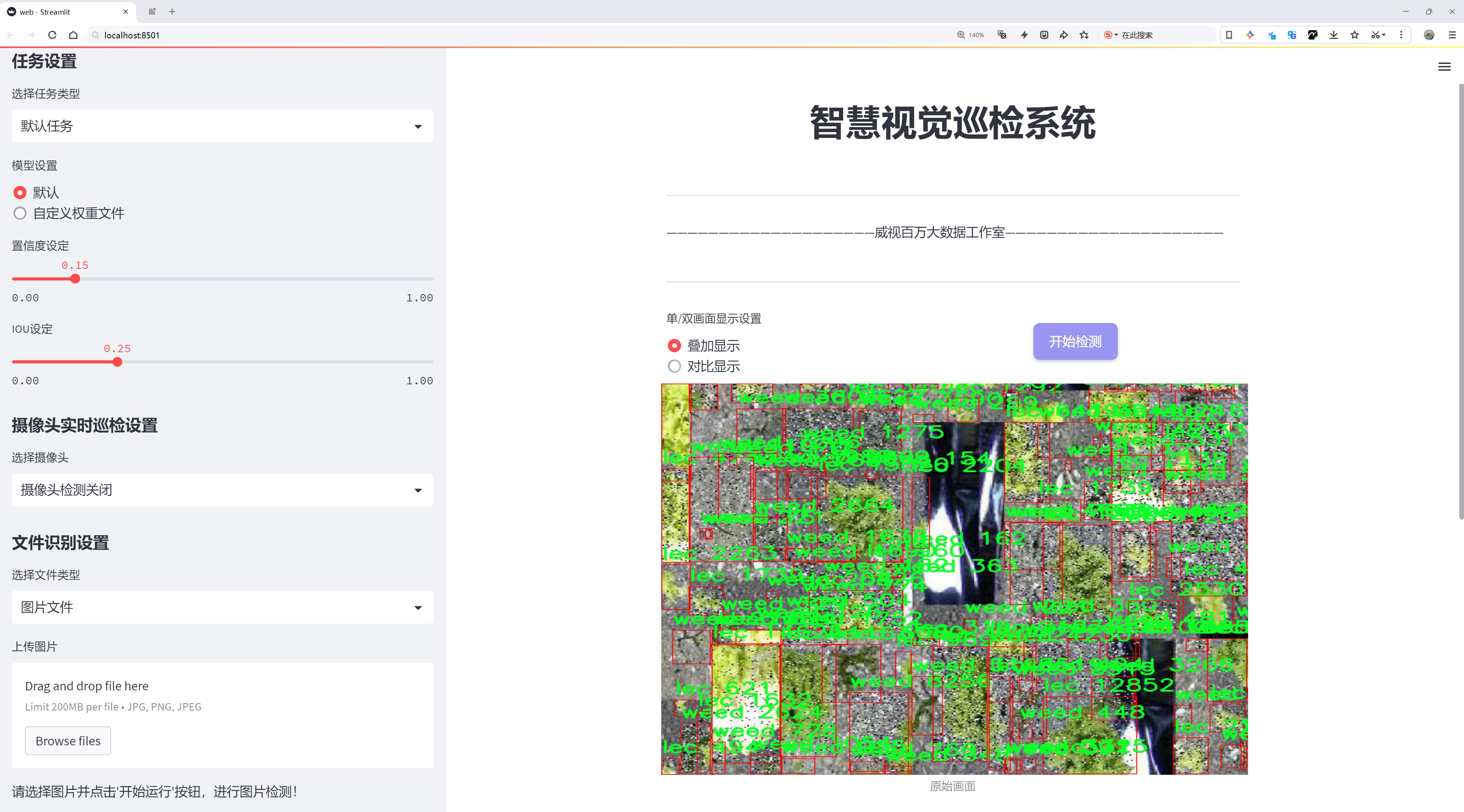Click the 文件识别设置 heading

(x=60, y=543)
